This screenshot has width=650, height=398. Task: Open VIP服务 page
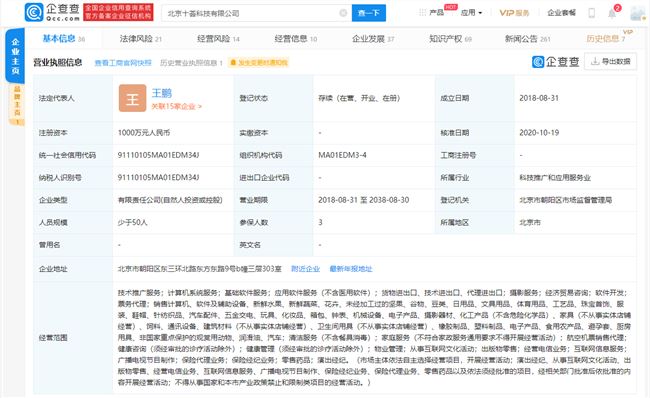(x=514, y=13)
